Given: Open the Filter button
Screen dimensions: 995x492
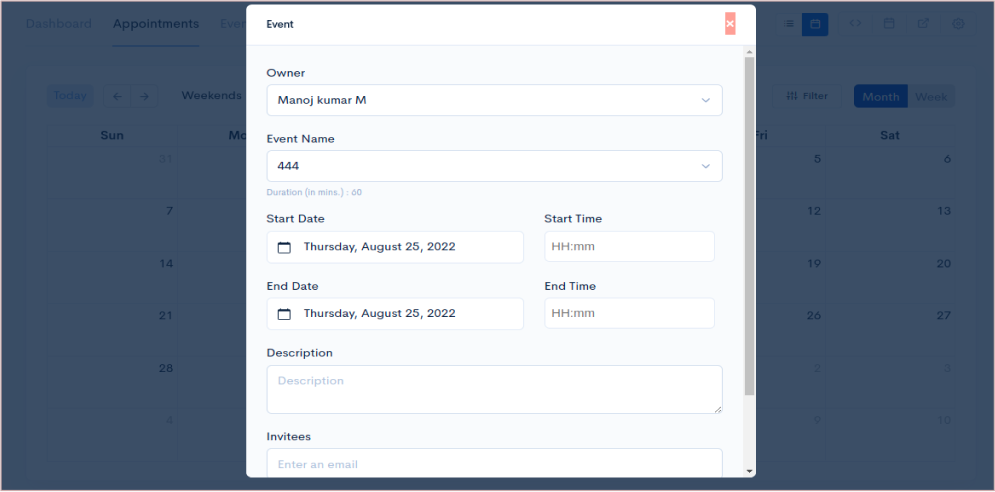Looking at the screenshot, I should click(807, 96).
